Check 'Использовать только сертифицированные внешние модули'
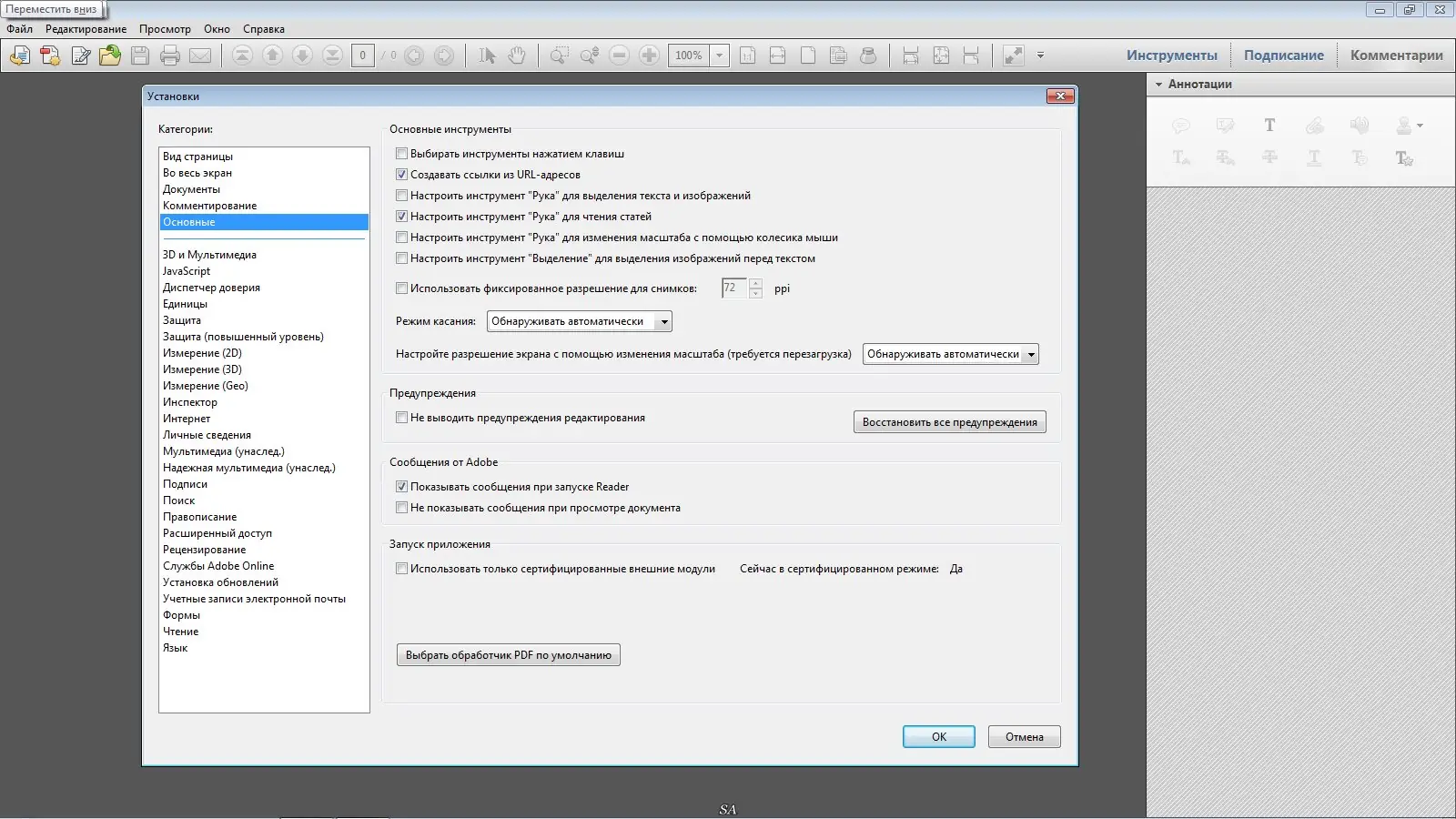 pos(401,569)
